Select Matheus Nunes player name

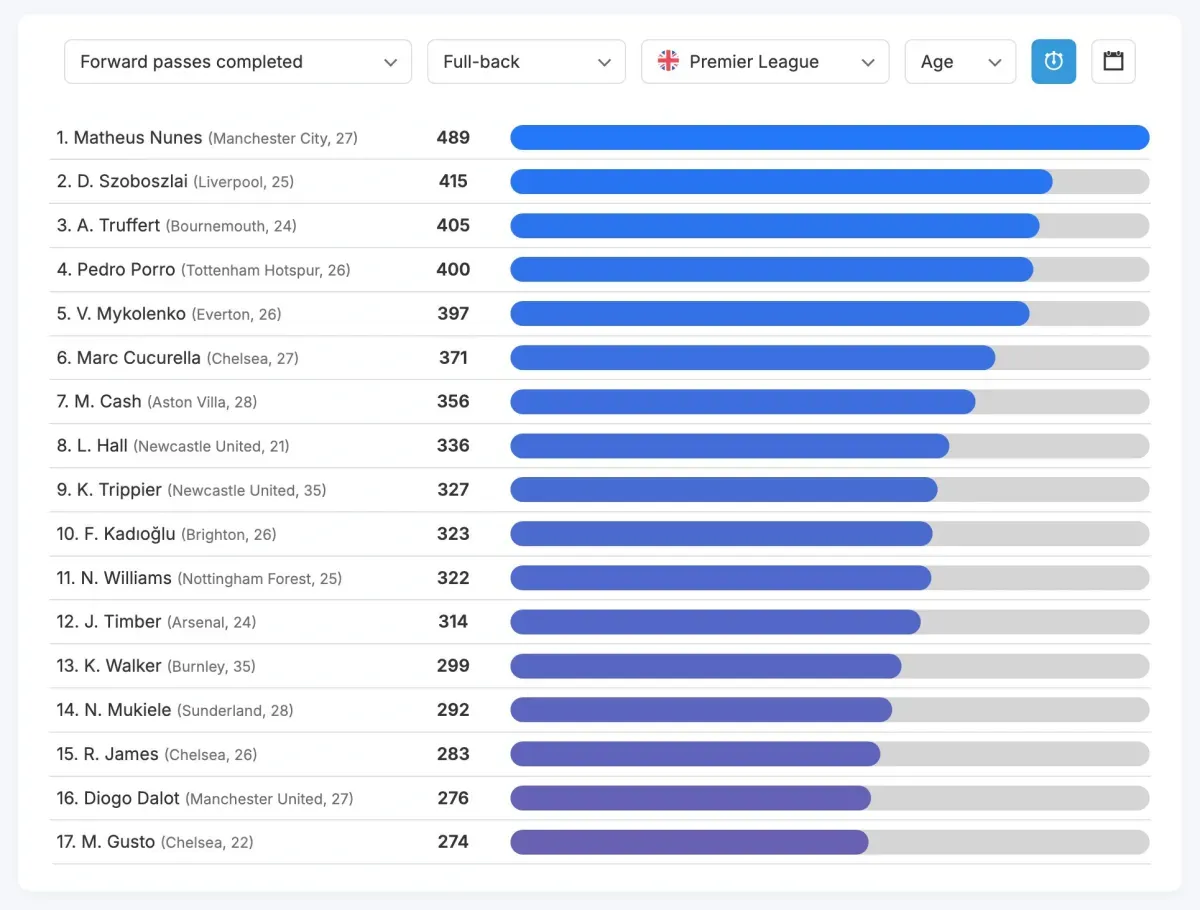tap(138, 138)
